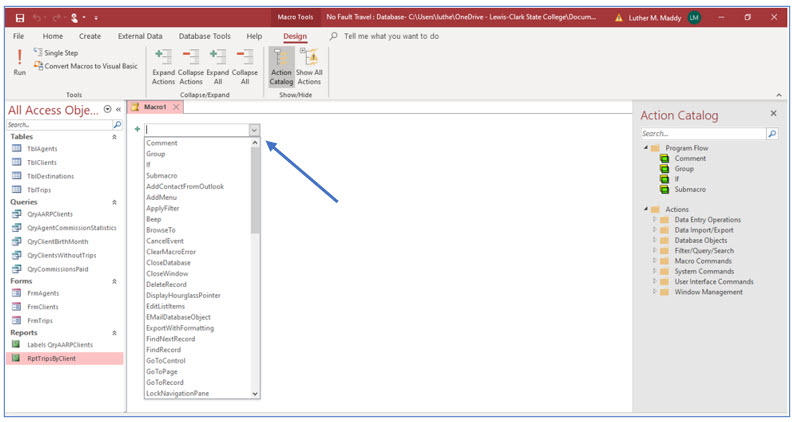Viewport: 804px width, 422px height.
Task: Collapse the Reports group
Action: (114, 333)
